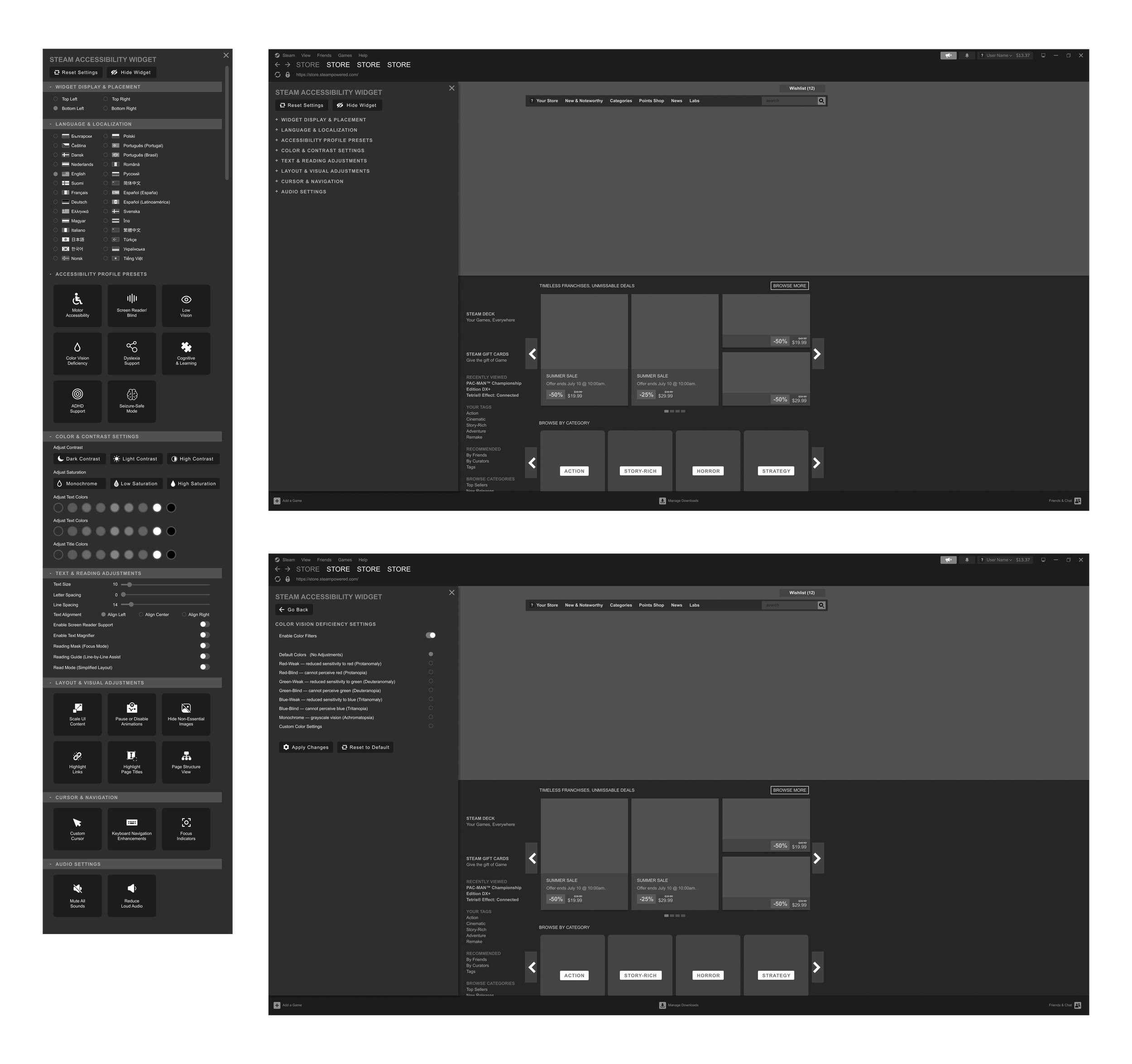Screen dimensions: 1132x1064
Task: Expand Accessibility Profile Presets in top window
Action: click(x=323, y=140)
